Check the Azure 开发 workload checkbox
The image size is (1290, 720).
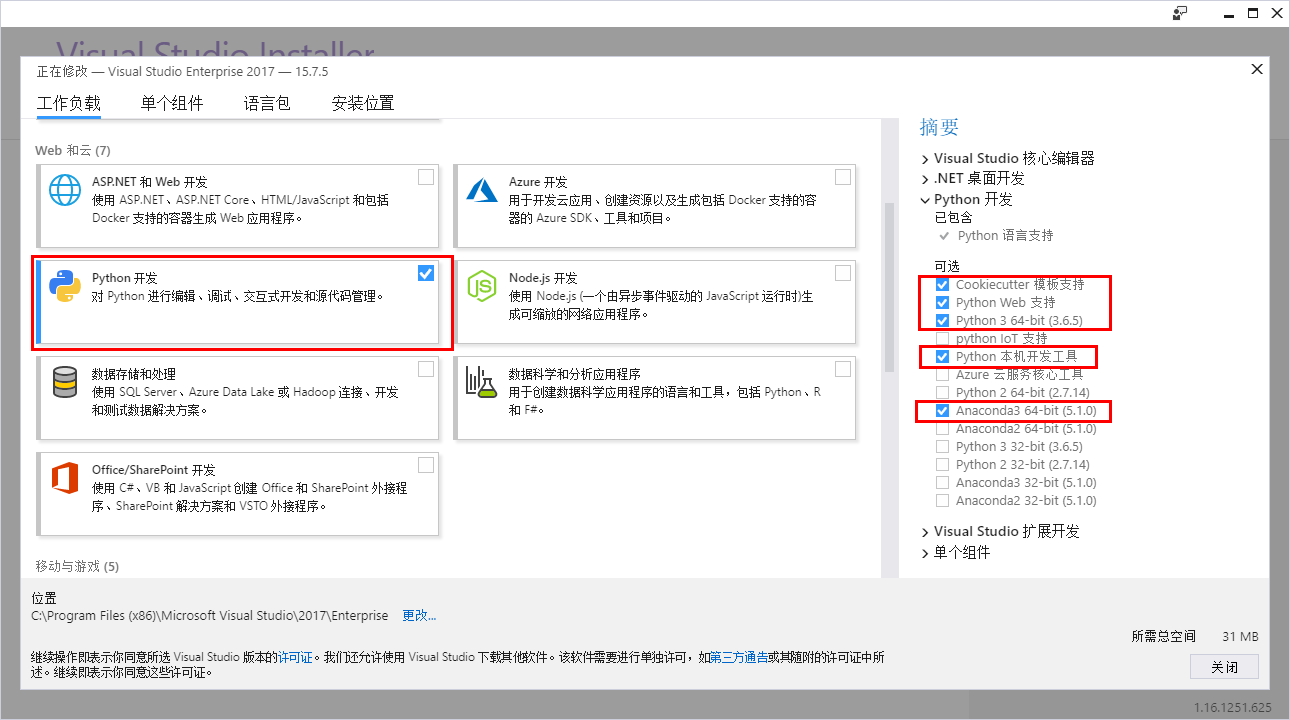point(843,177)
